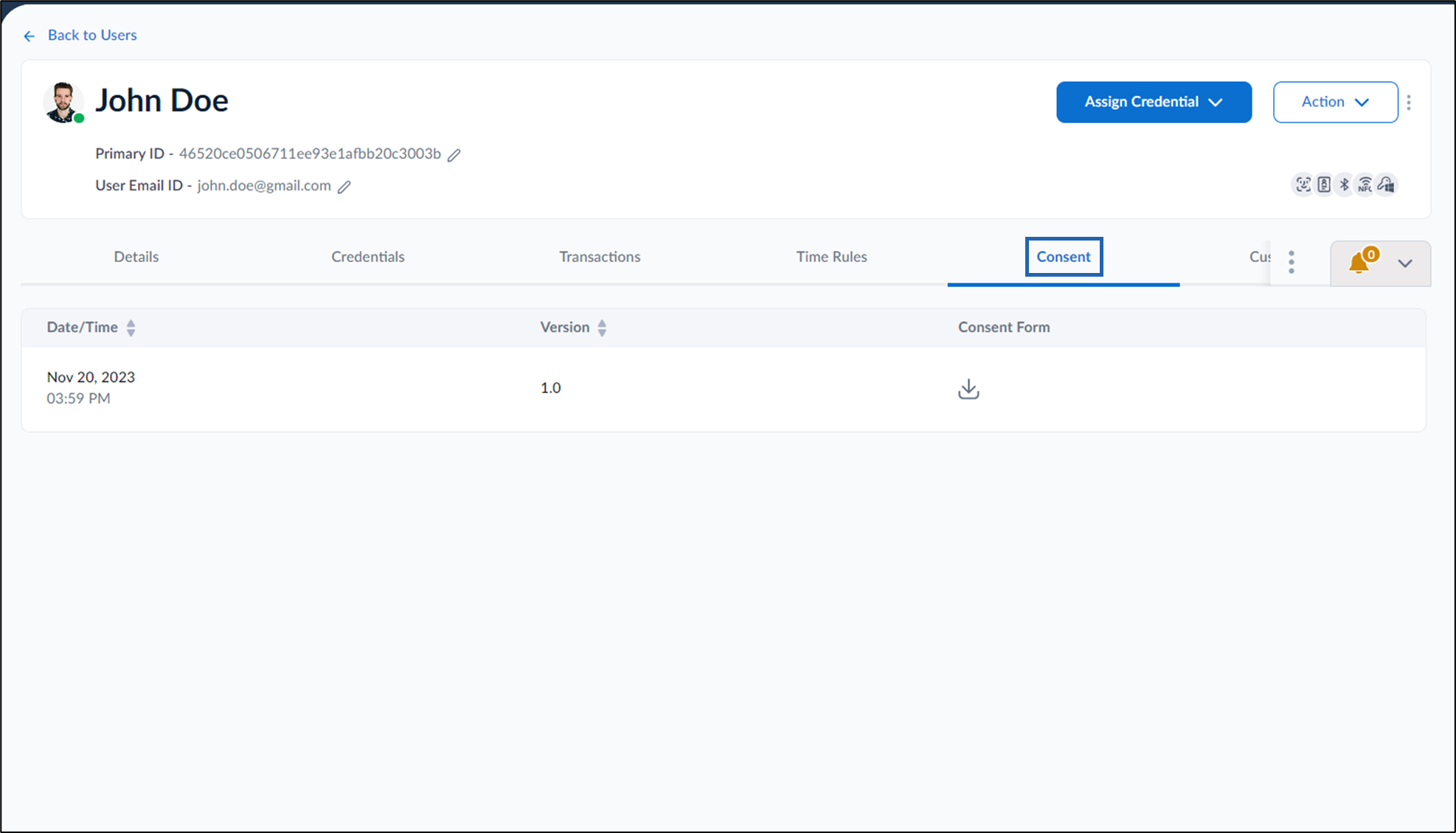Sort the table by Version
The image size is (1456, 833).
[x=602, y=328]
